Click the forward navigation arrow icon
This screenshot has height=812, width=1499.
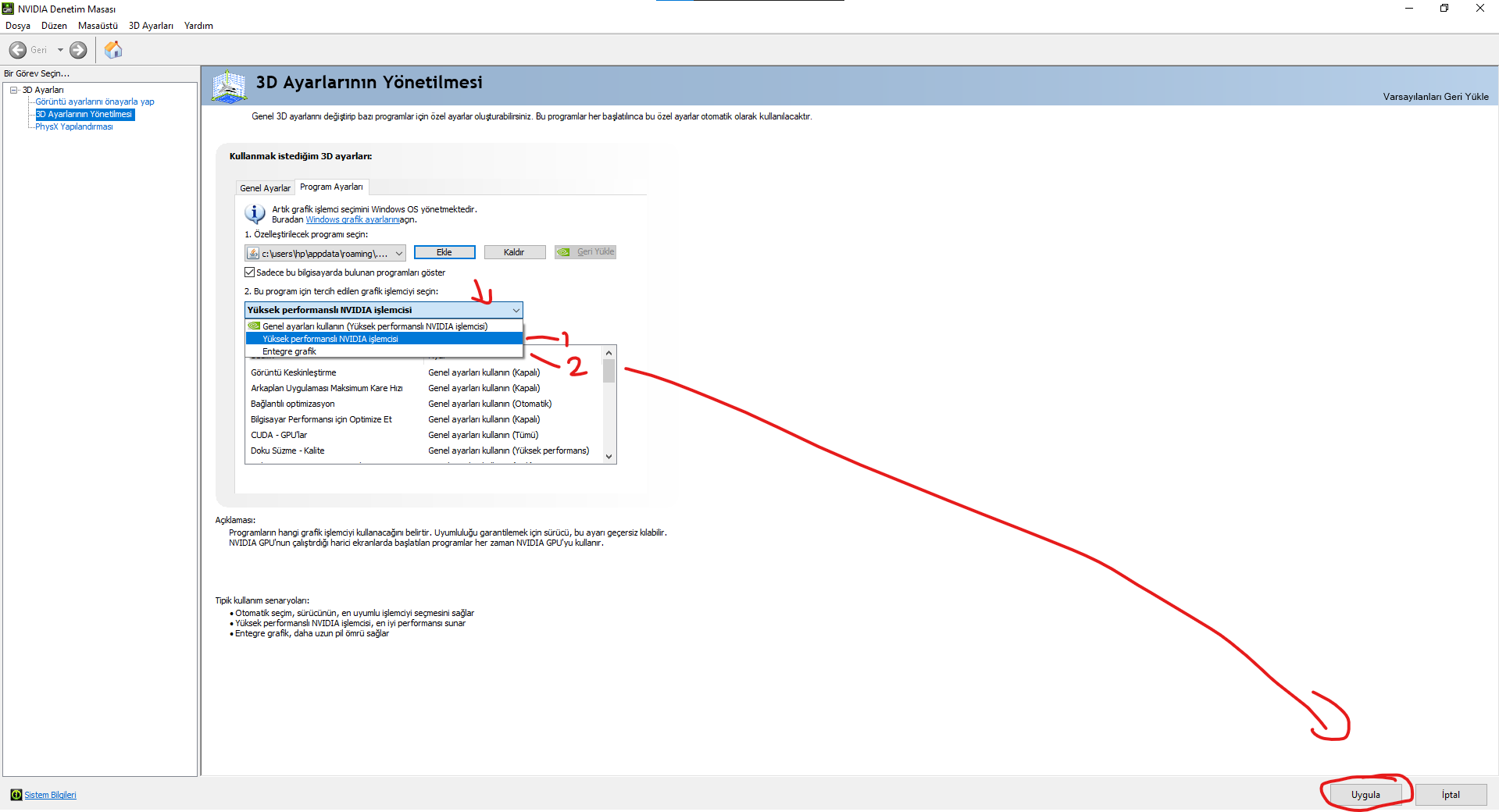click(x=78, y=50)
